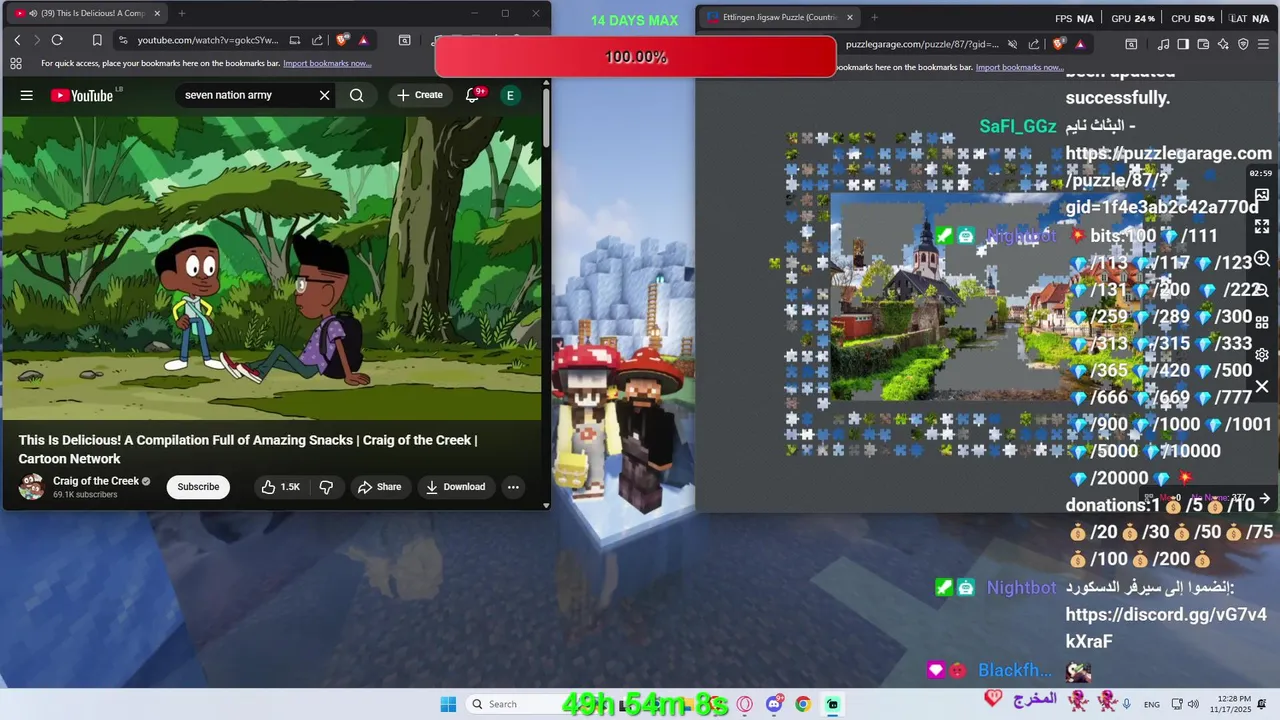Click Brave Shields icon in YouTube window
The height and width of the screenshot is (720, 1280).
pos(342,40)
